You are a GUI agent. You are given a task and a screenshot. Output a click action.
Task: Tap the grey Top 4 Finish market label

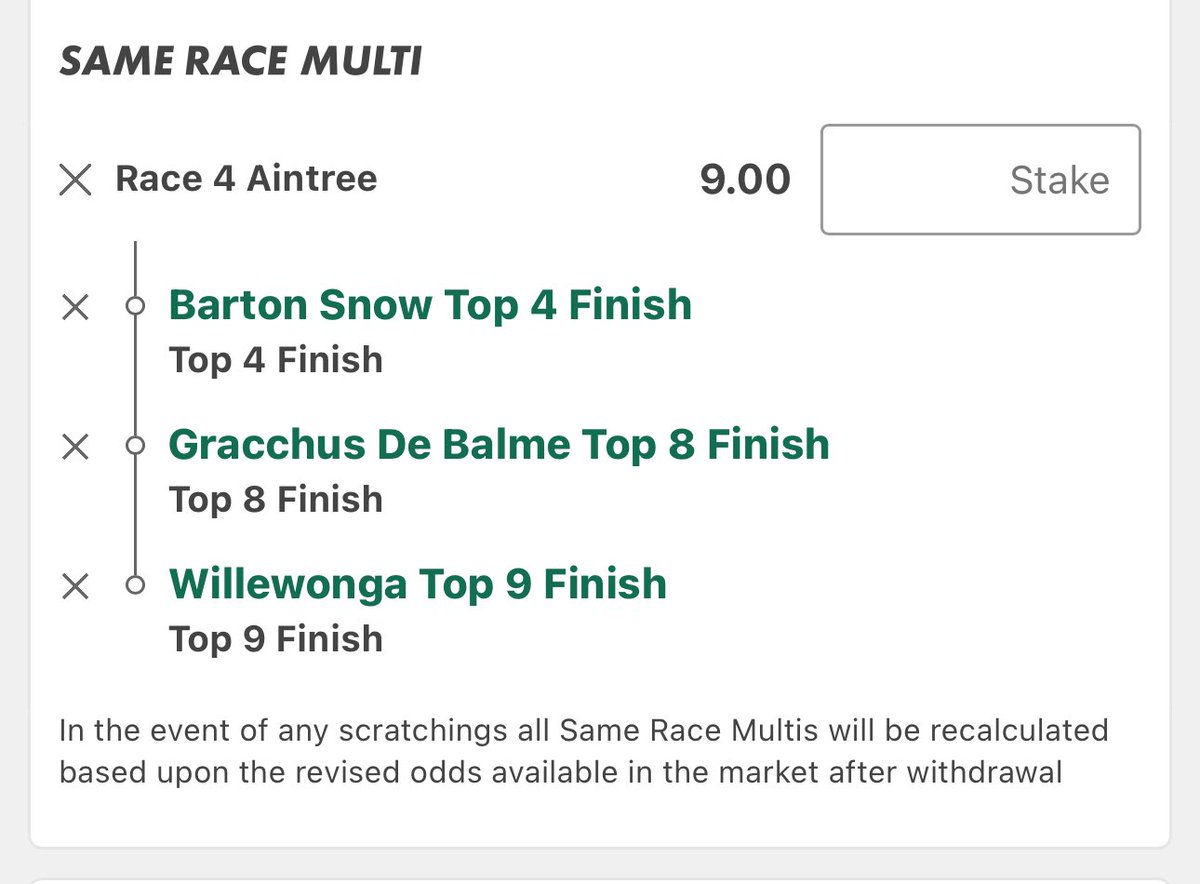click(276, 359)
